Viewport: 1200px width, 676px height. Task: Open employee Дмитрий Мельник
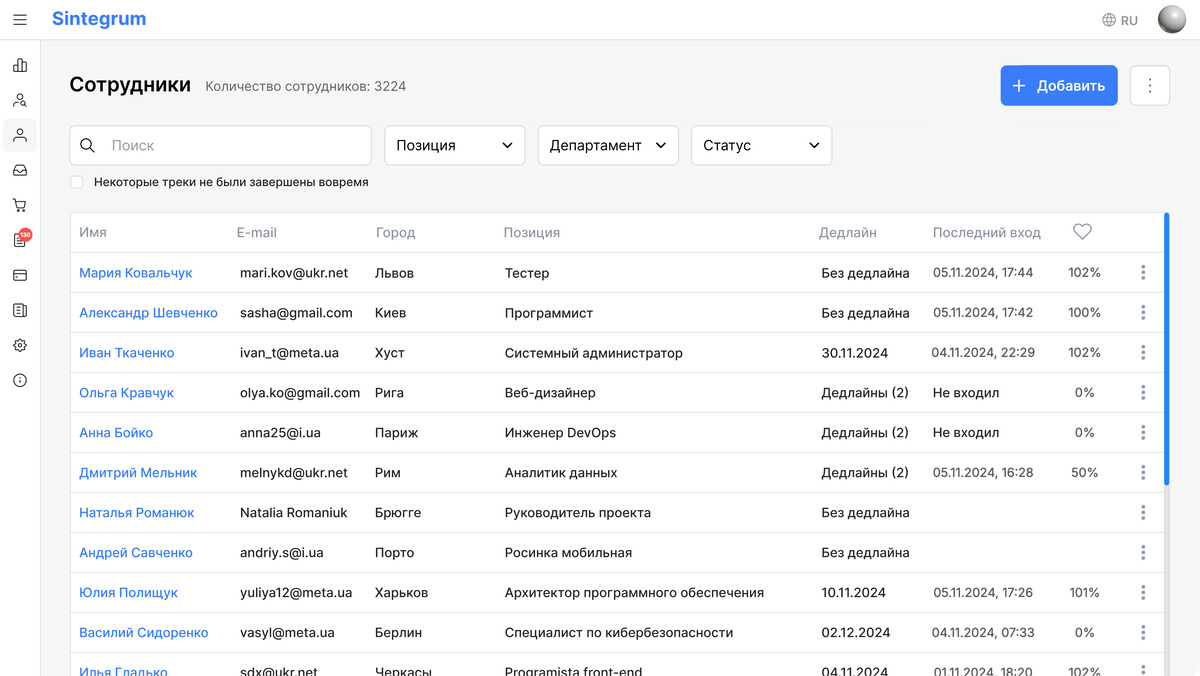tap(138, 472)
